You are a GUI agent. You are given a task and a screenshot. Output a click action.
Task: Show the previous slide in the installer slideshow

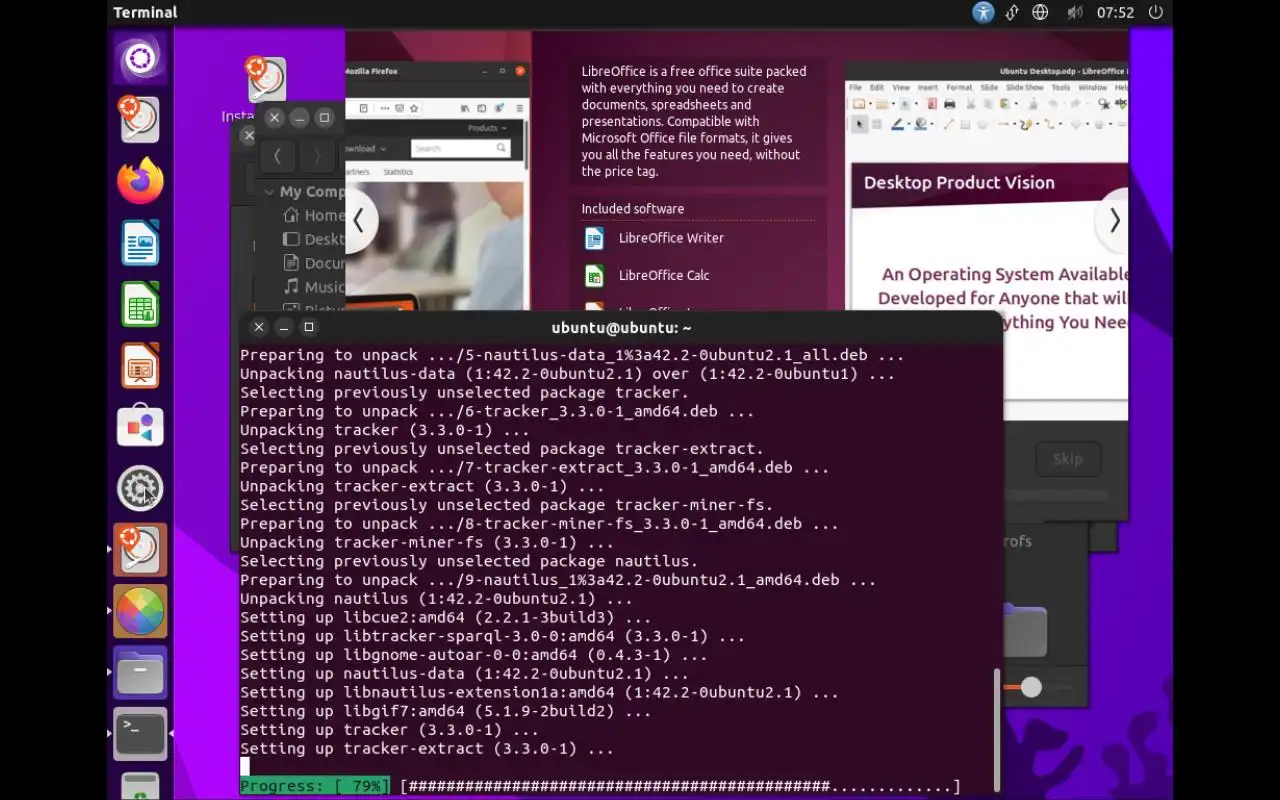coord(358,221)
